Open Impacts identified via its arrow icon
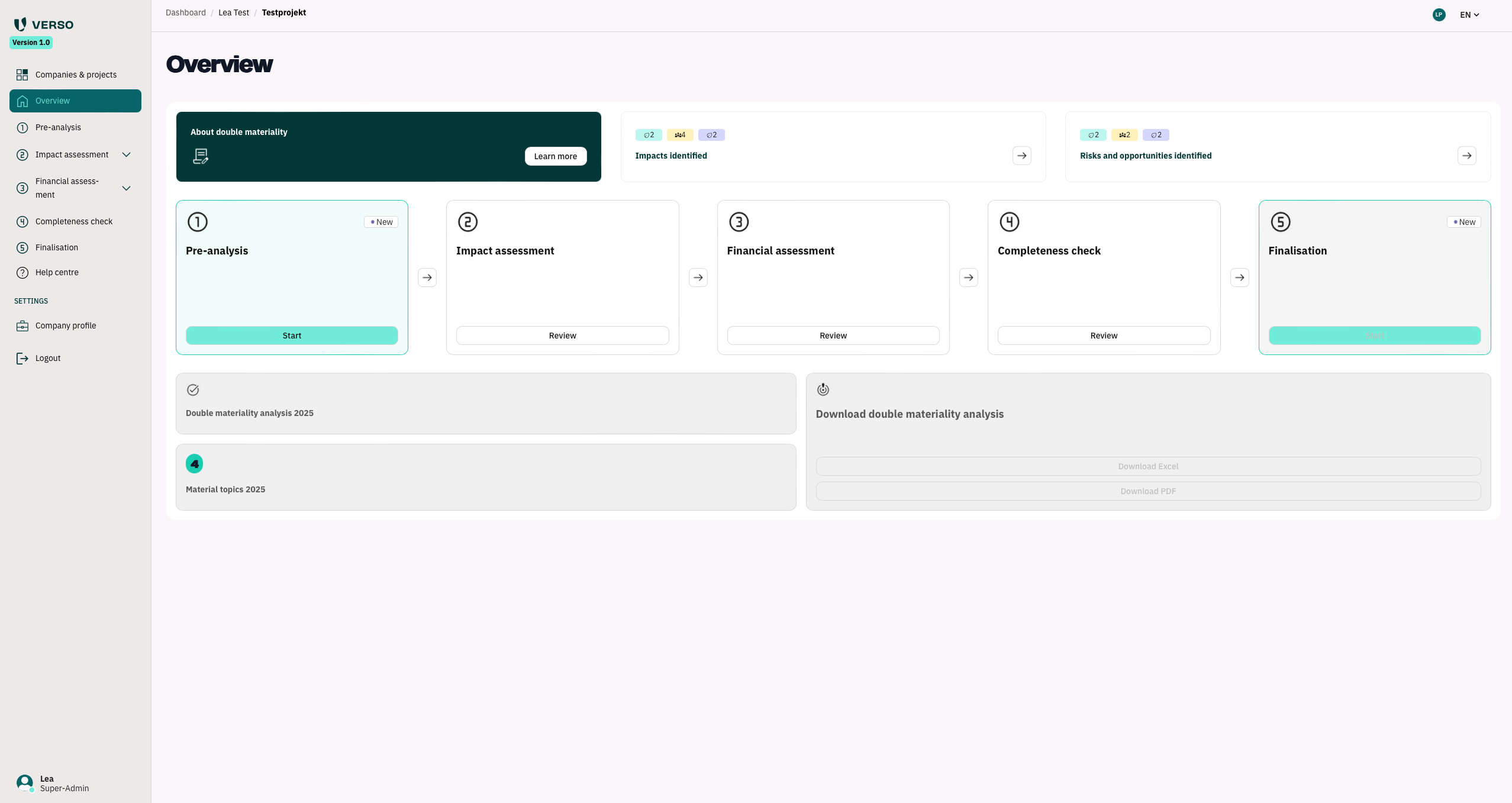The image size is (1512, 803). 1022,156
